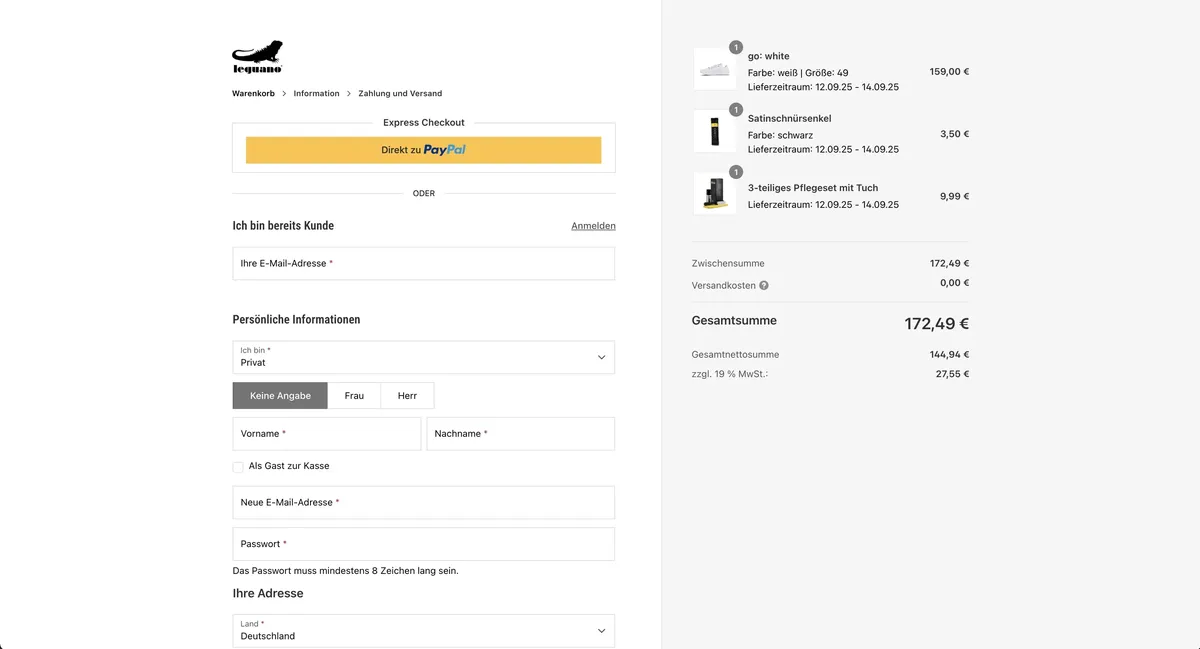Focus the Passwort input field
The image size is (1200, 649).
coord(424,544)
